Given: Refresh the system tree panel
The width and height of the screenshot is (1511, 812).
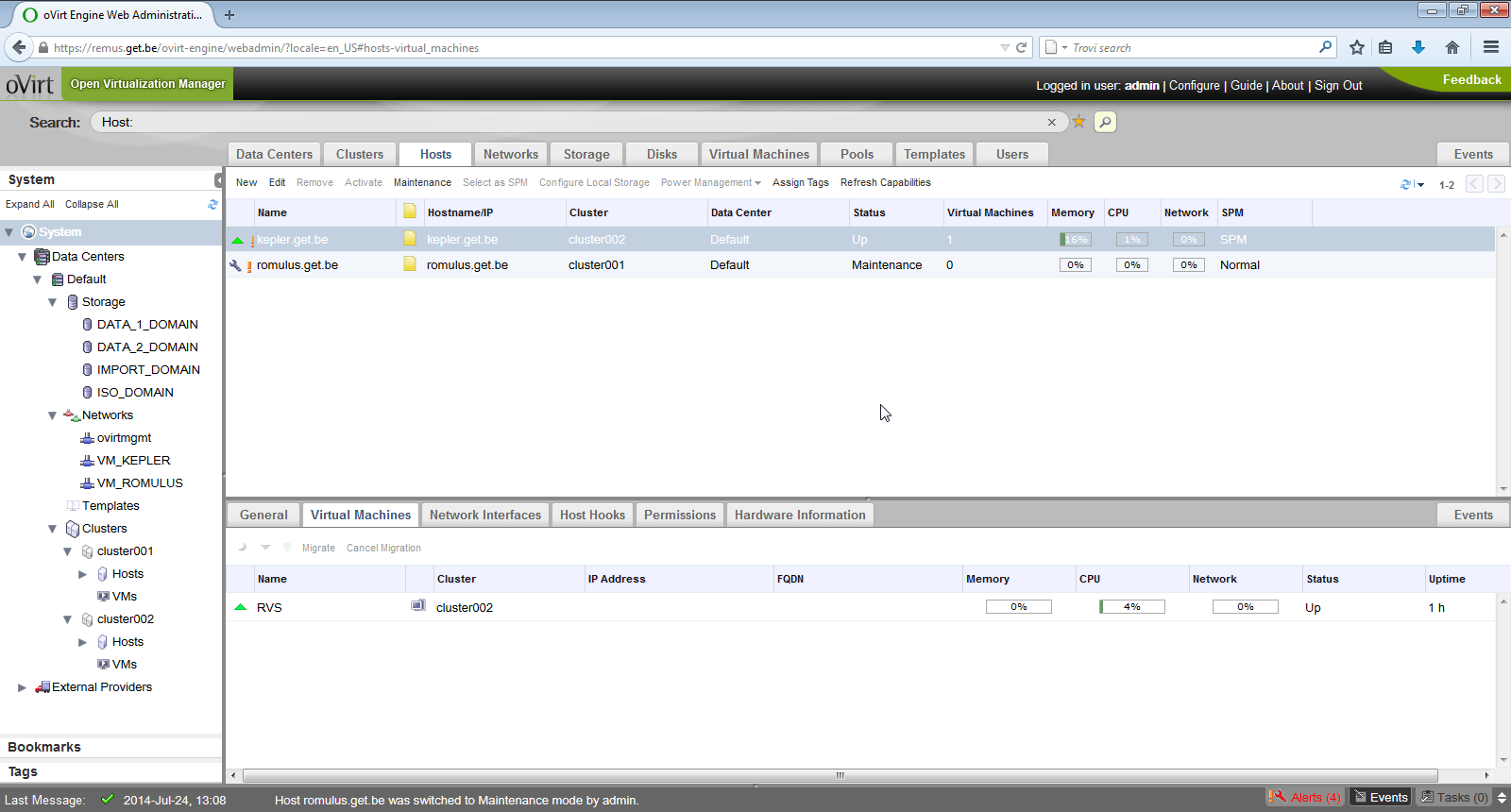Looking at the screenshot, I should (212, 204).
